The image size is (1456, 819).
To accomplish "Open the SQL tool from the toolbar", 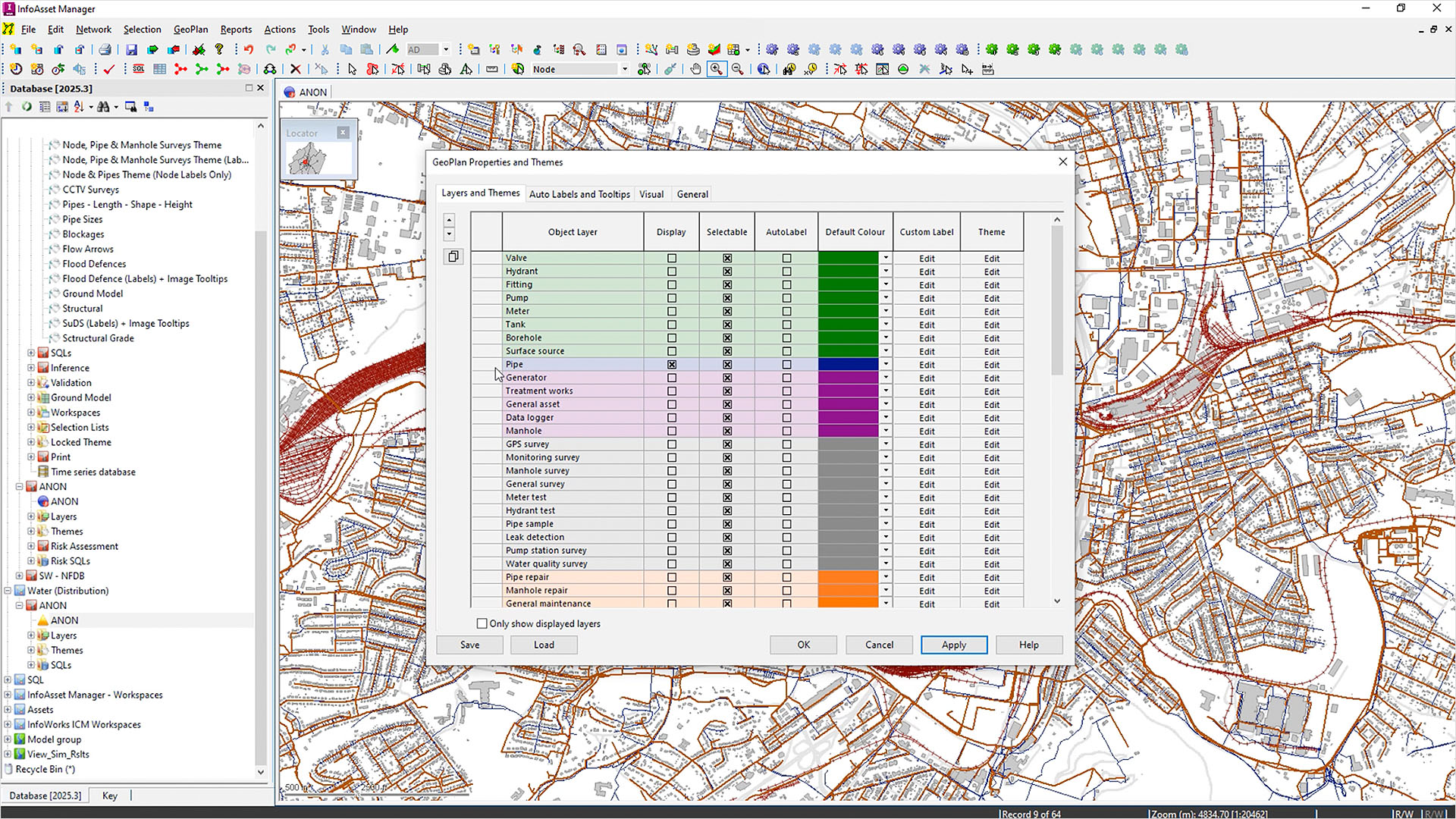I will click(138, 69).
